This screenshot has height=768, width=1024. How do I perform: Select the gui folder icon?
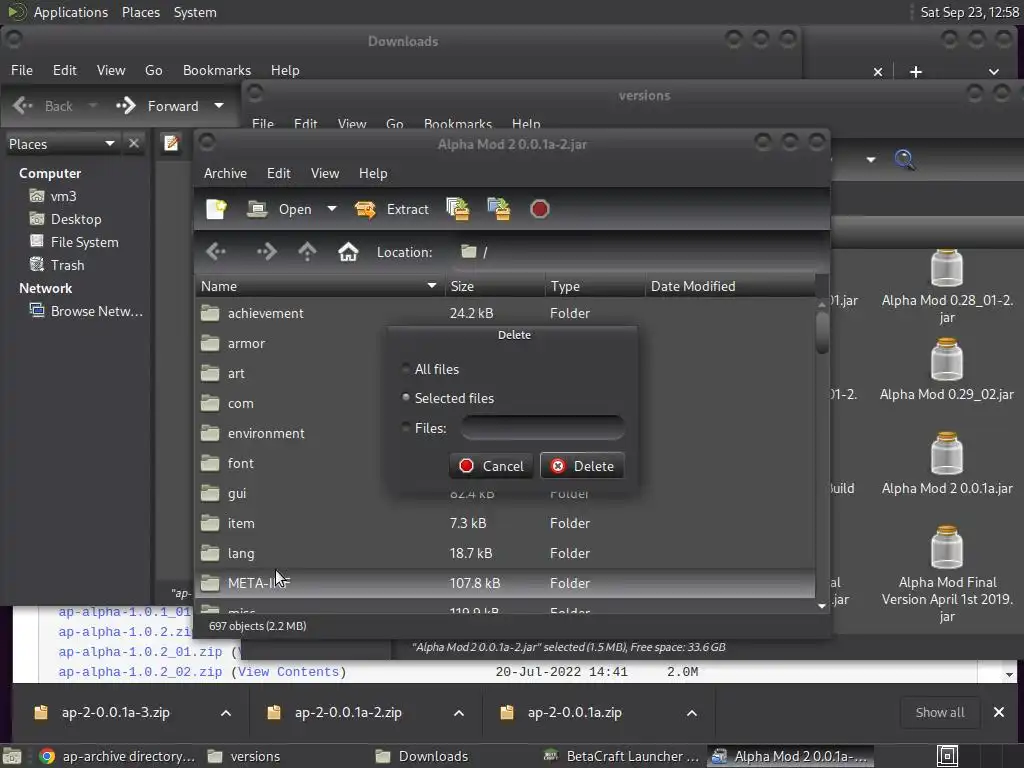[x=210, y=493]
